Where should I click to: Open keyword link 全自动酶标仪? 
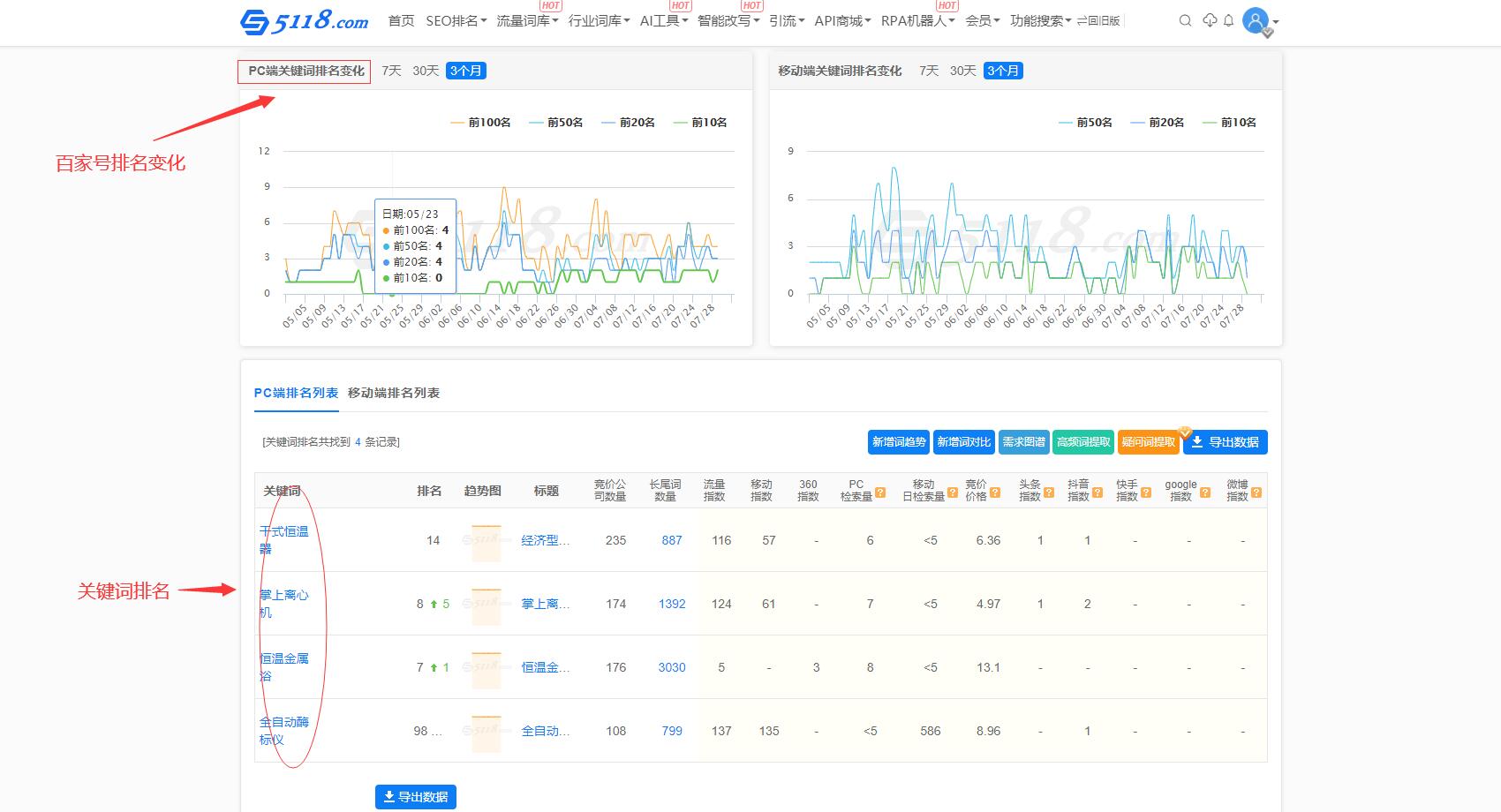tap(284, 731)
